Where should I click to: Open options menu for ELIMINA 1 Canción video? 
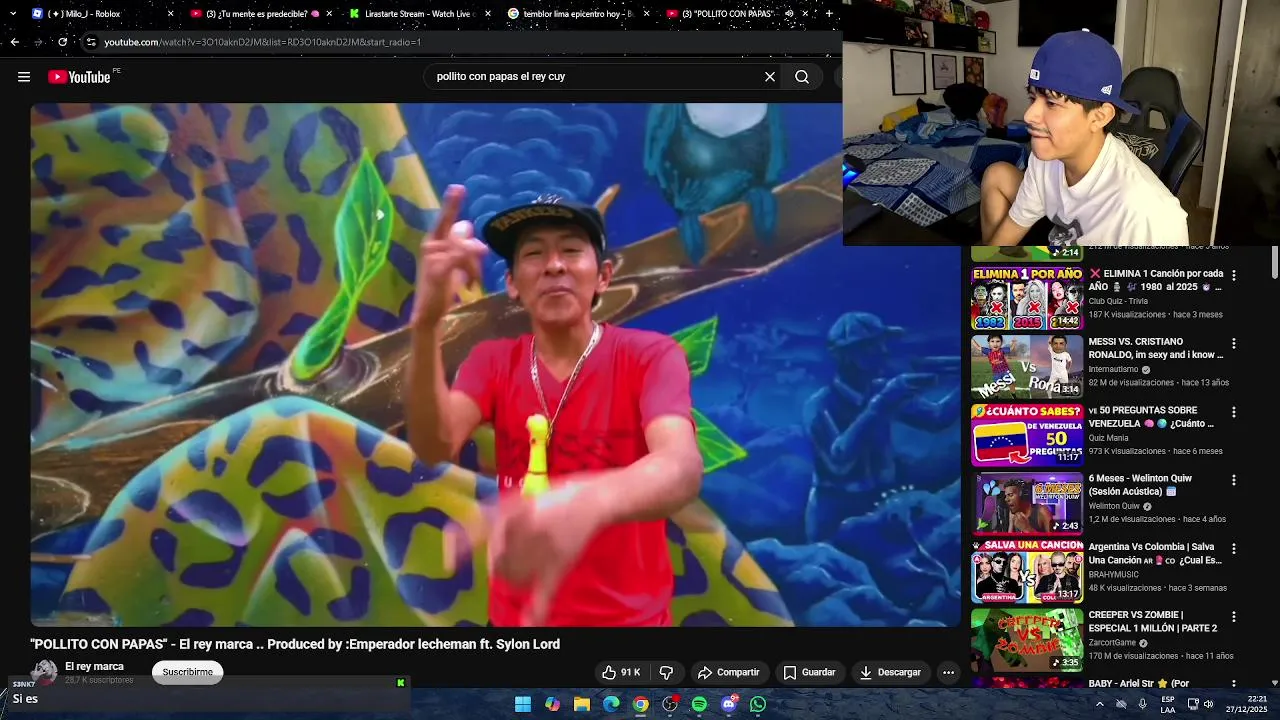(1233, 275)
